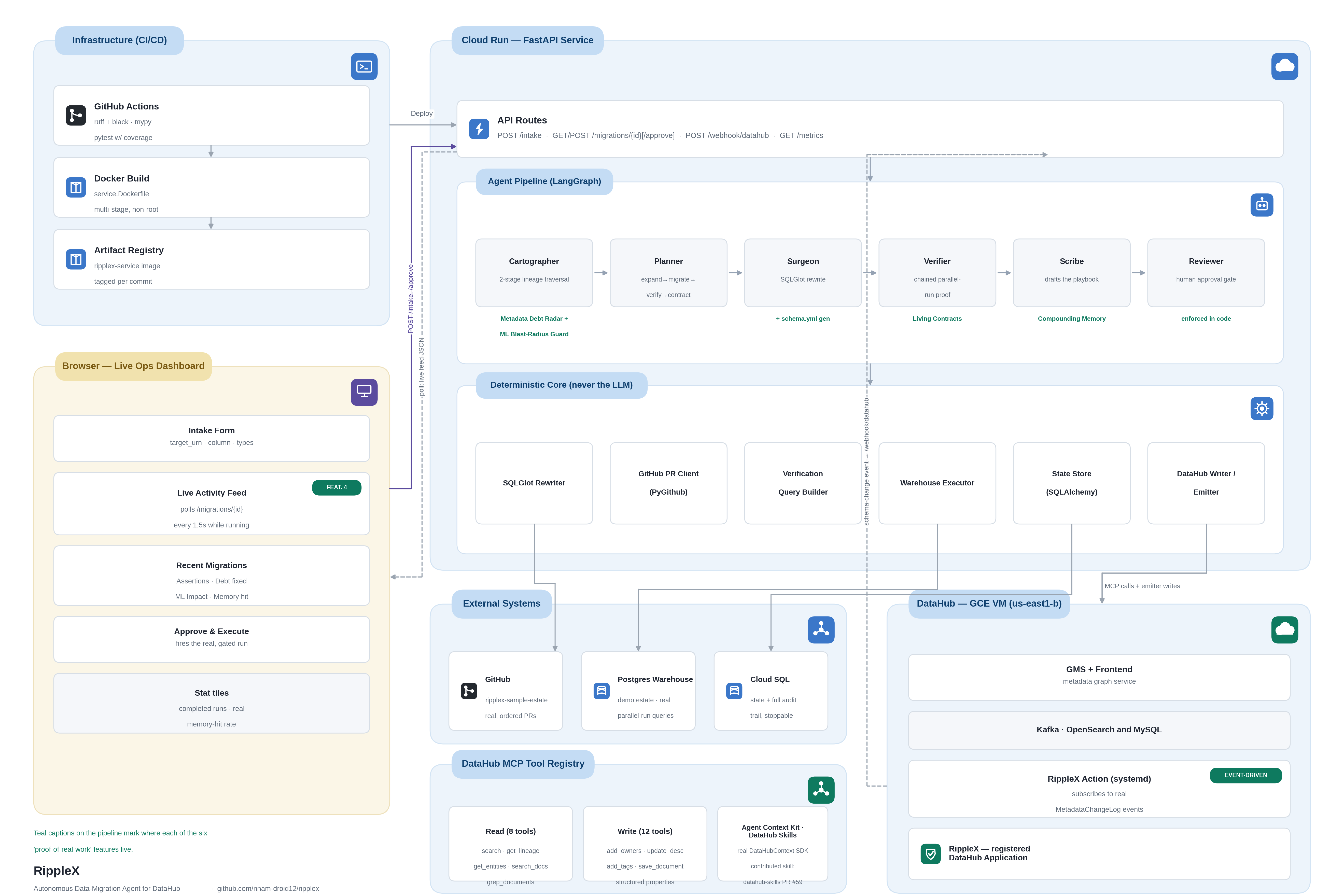
Task: Click the lightning bolt API Routes icon
Action: click(479, 129)
